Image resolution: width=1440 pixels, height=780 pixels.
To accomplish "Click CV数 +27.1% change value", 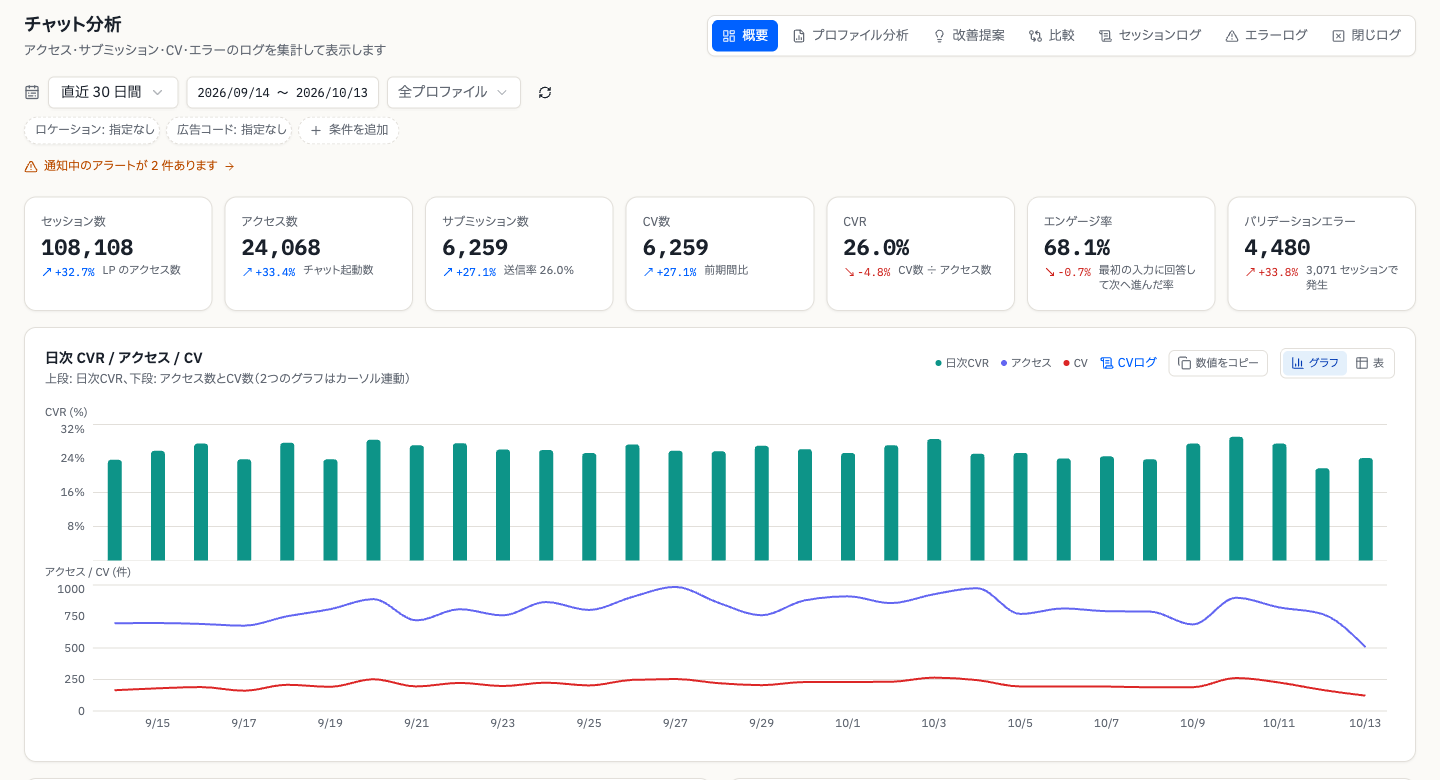I will [676, 272].
